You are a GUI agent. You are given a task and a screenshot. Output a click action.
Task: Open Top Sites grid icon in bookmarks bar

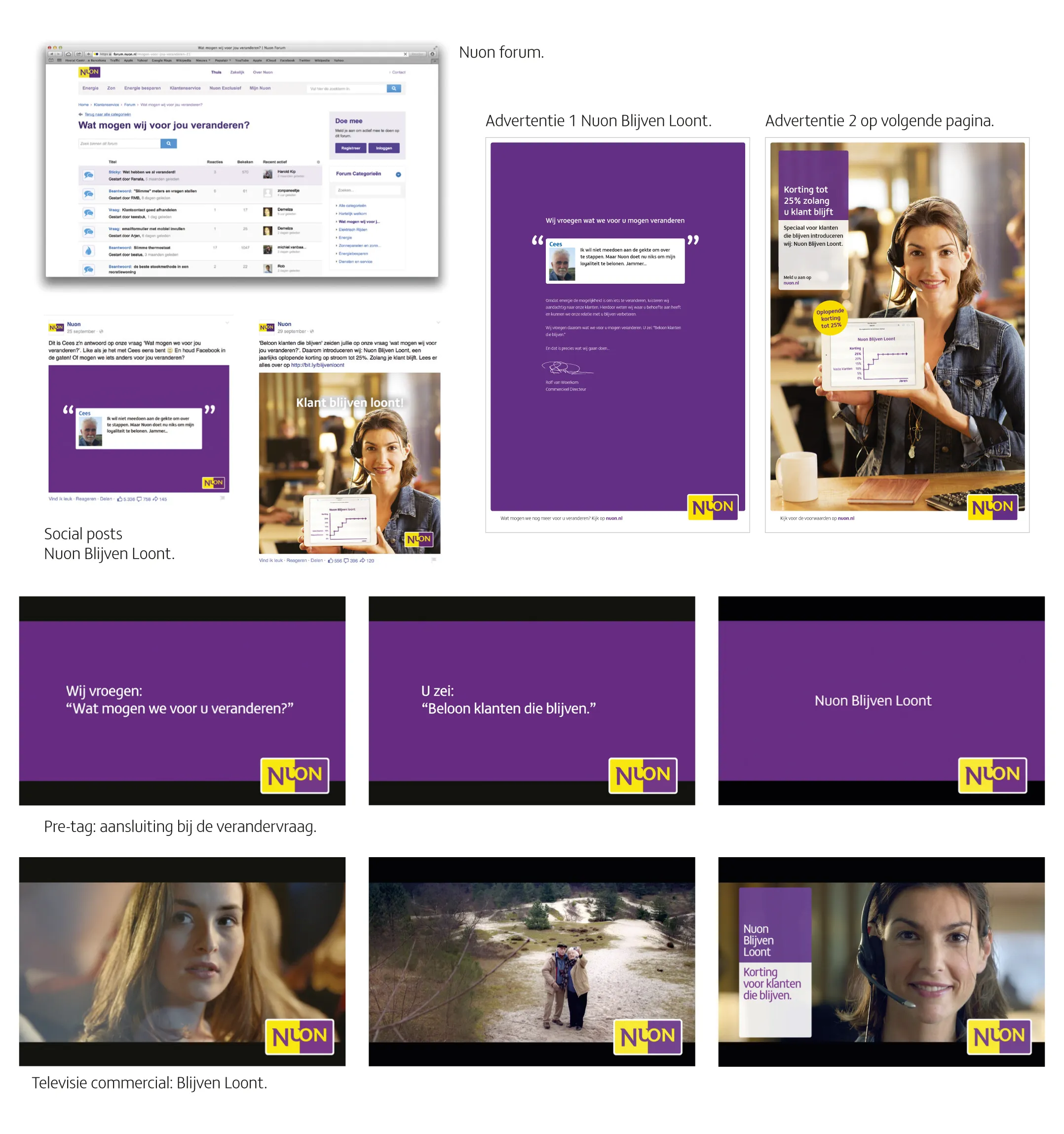(59, 61)
